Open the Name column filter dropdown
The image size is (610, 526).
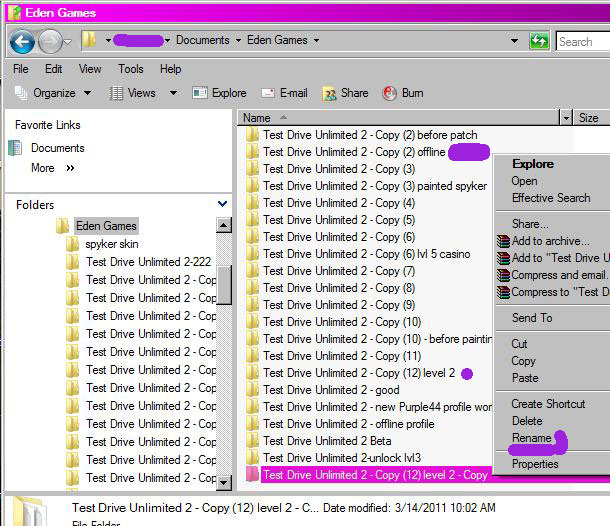click(566, 117)
